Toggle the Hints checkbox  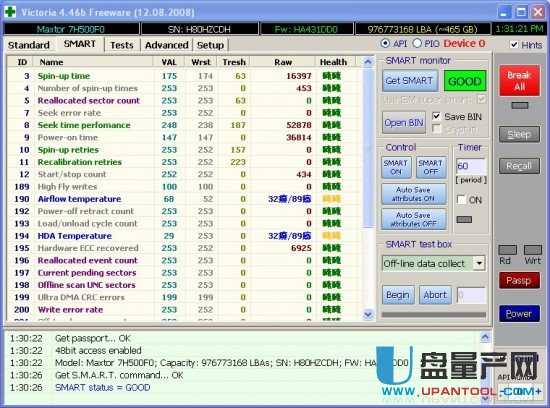514,45
